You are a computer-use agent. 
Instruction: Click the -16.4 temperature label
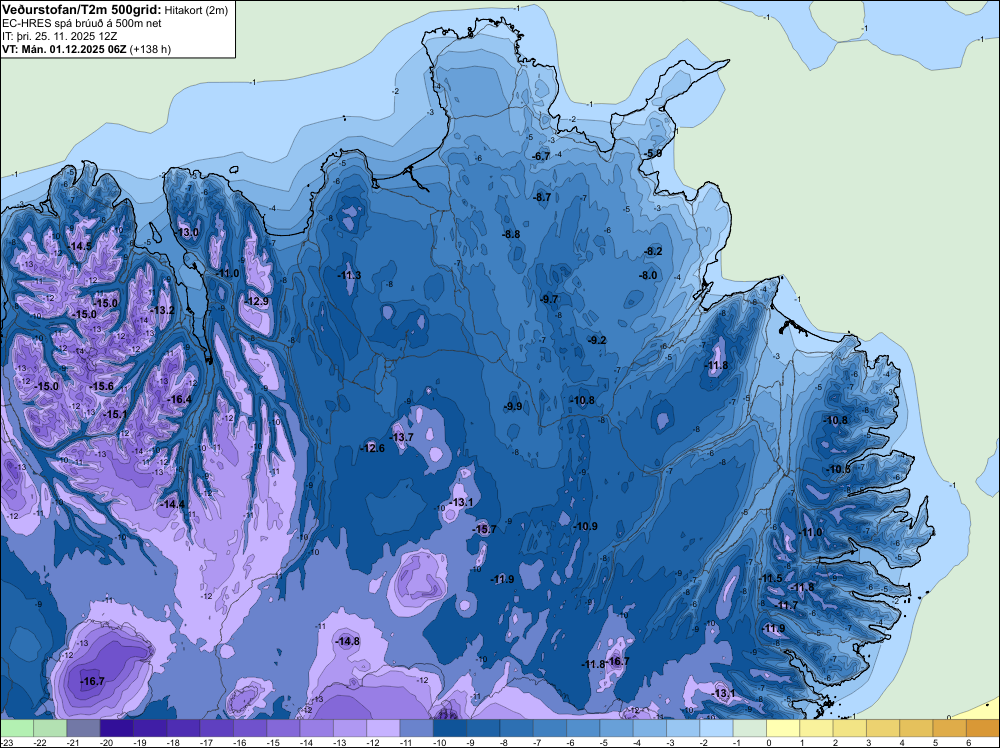click(x=179, y=399)
